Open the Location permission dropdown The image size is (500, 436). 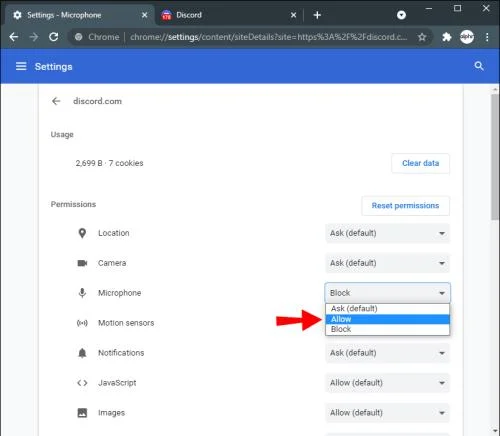[387, 233]
